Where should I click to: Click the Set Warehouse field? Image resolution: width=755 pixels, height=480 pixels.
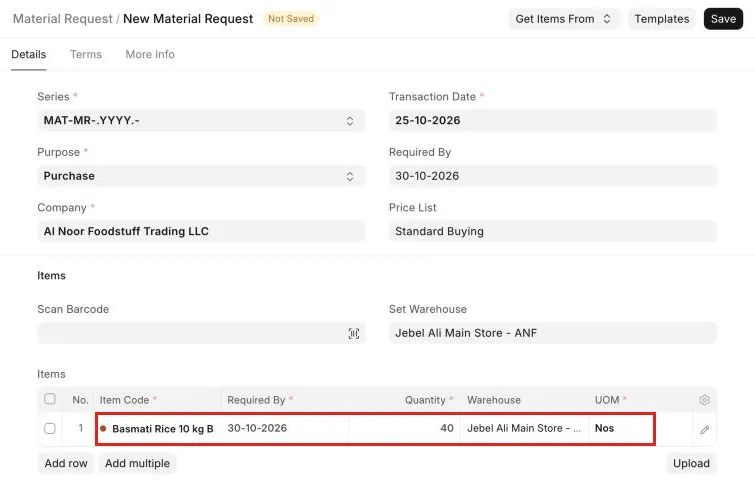point(553,333)
